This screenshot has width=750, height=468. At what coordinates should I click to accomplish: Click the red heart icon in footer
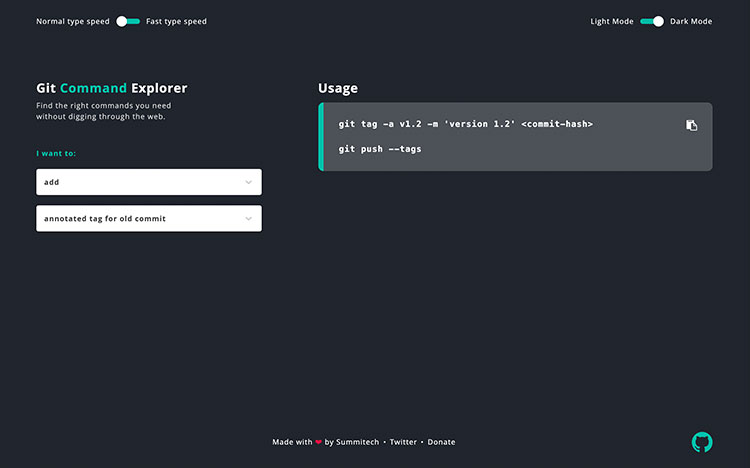pyautogui.click(x=318, y=442)
